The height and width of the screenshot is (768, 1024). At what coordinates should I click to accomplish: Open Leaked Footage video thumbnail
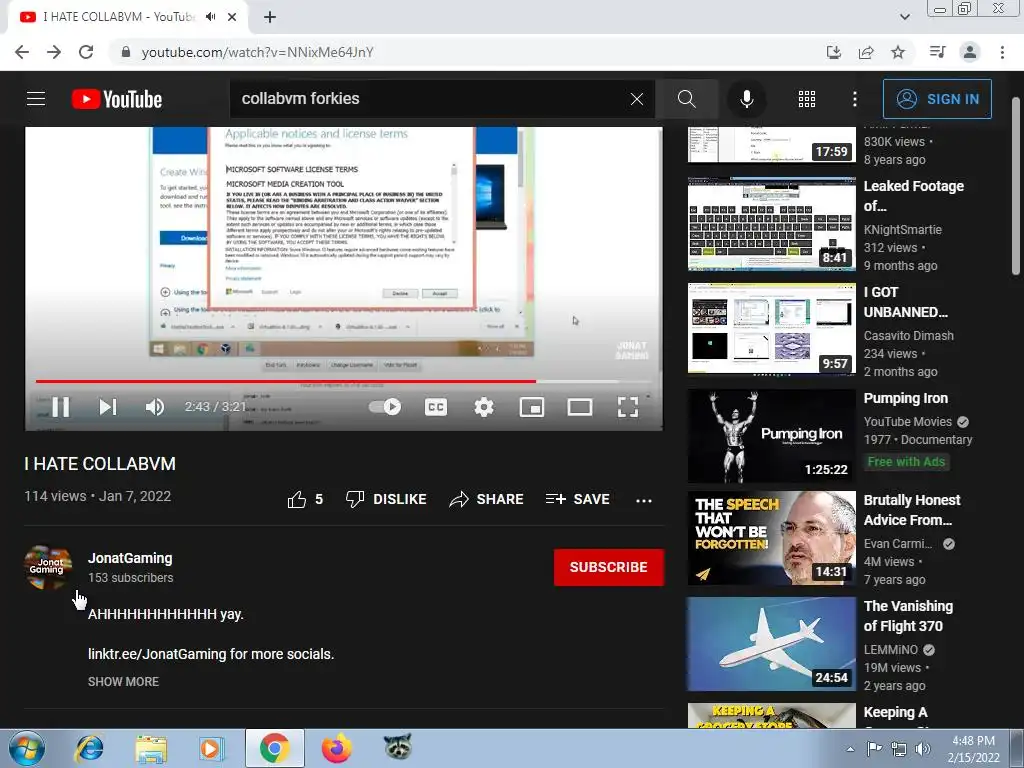(771, 223)
